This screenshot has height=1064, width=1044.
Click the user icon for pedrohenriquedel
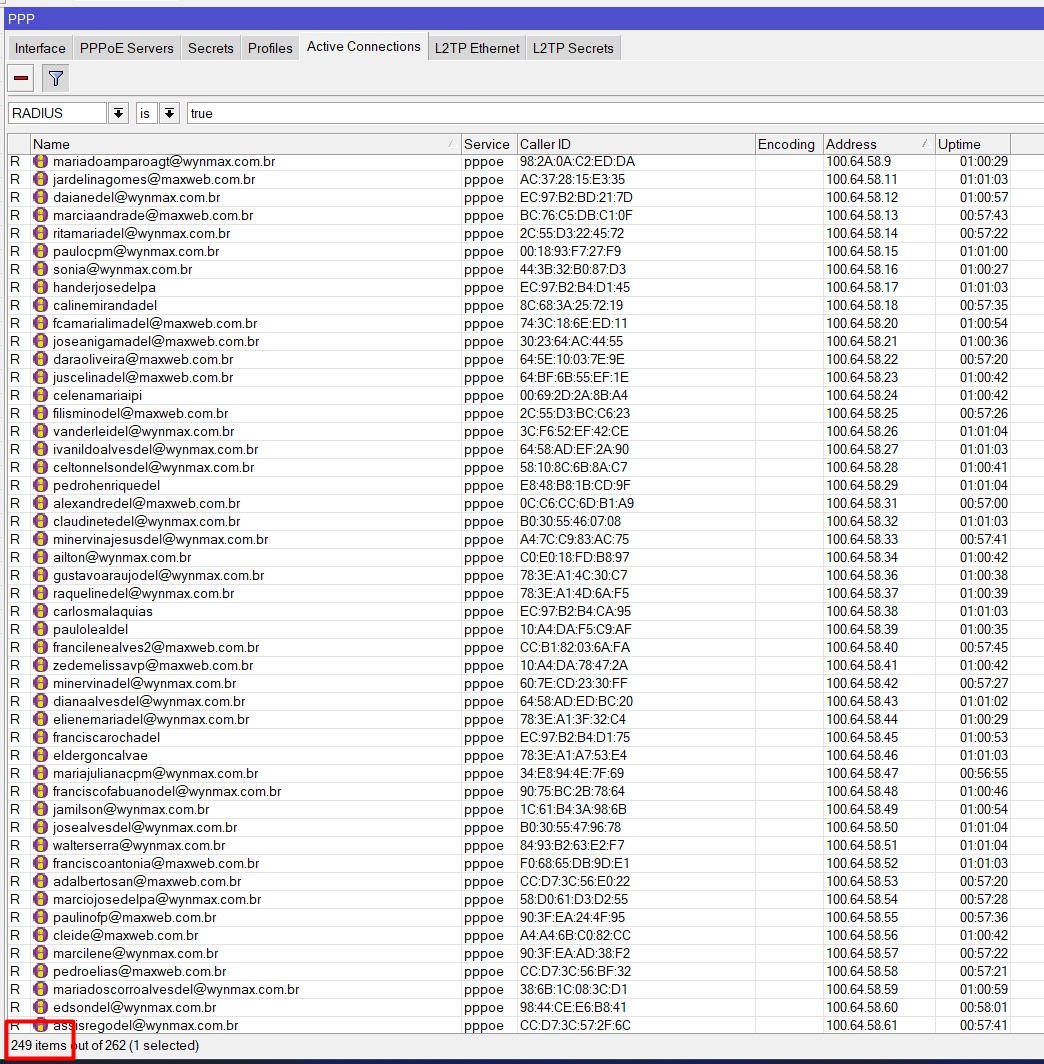pos(41,485)
